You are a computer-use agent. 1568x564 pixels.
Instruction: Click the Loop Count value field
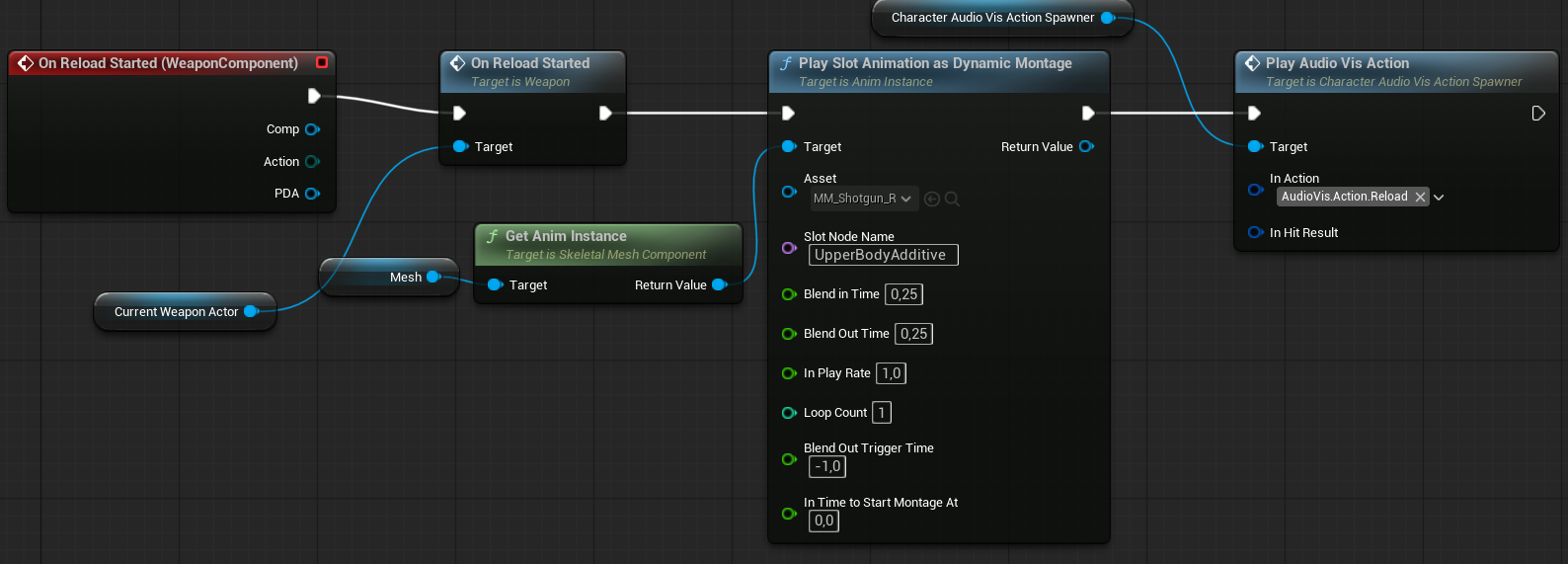tap(881, 413)
